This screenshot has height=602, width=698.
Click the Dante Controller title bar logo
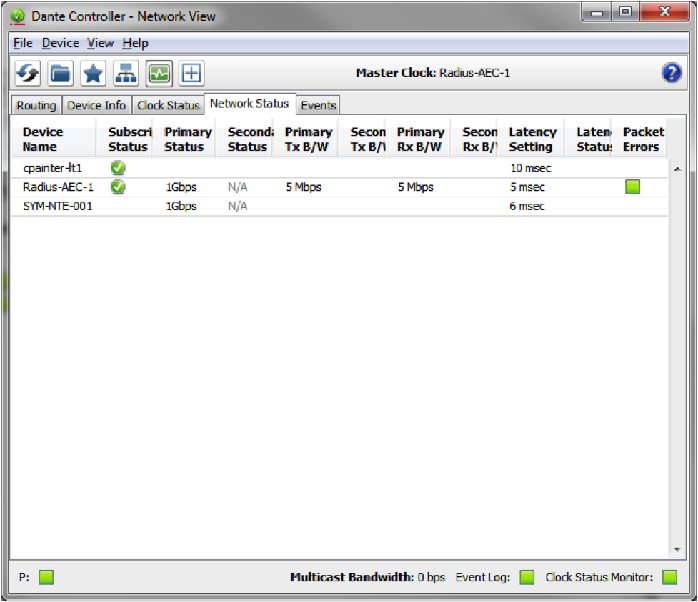(18, 16)
